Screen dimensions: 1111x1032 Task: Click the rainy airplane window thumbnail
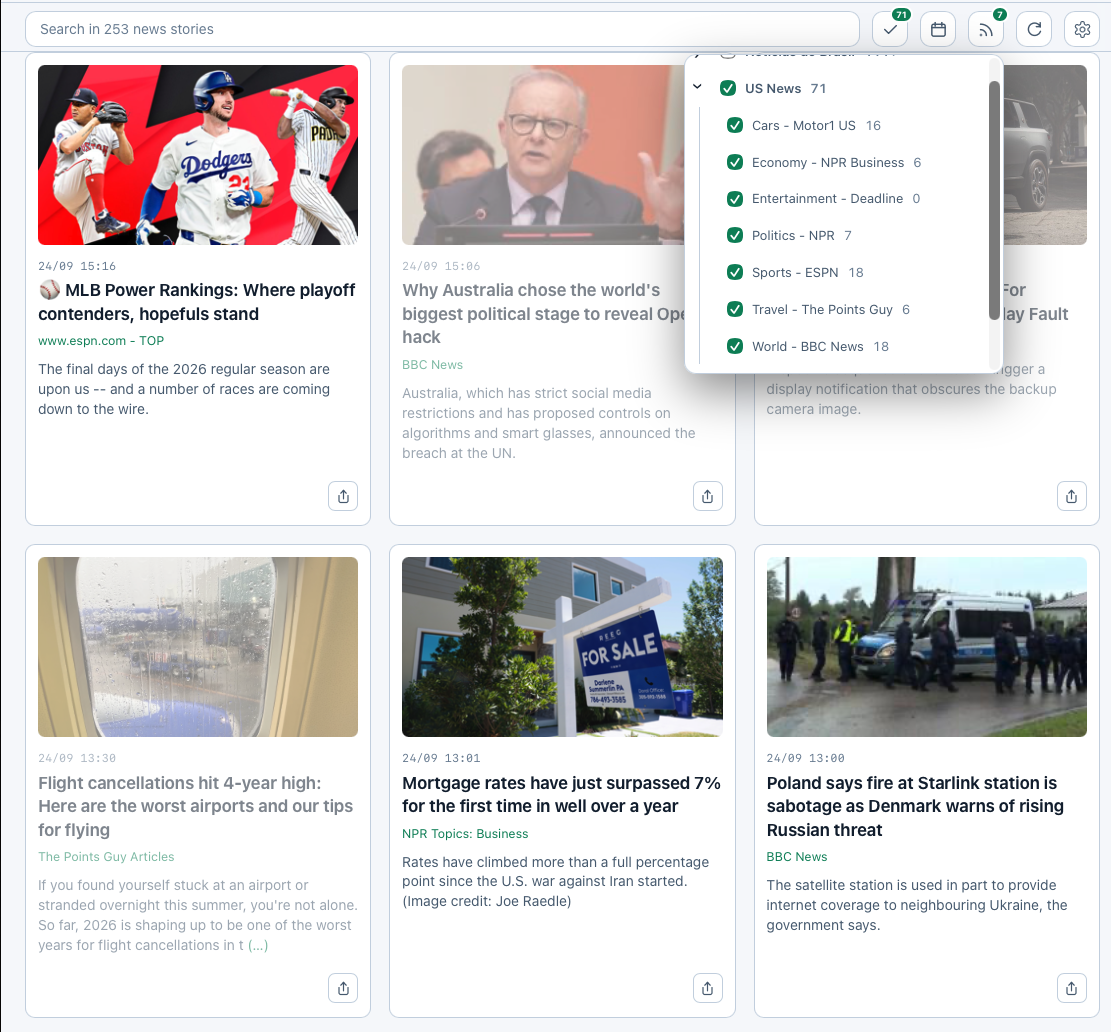pos(198,647)
